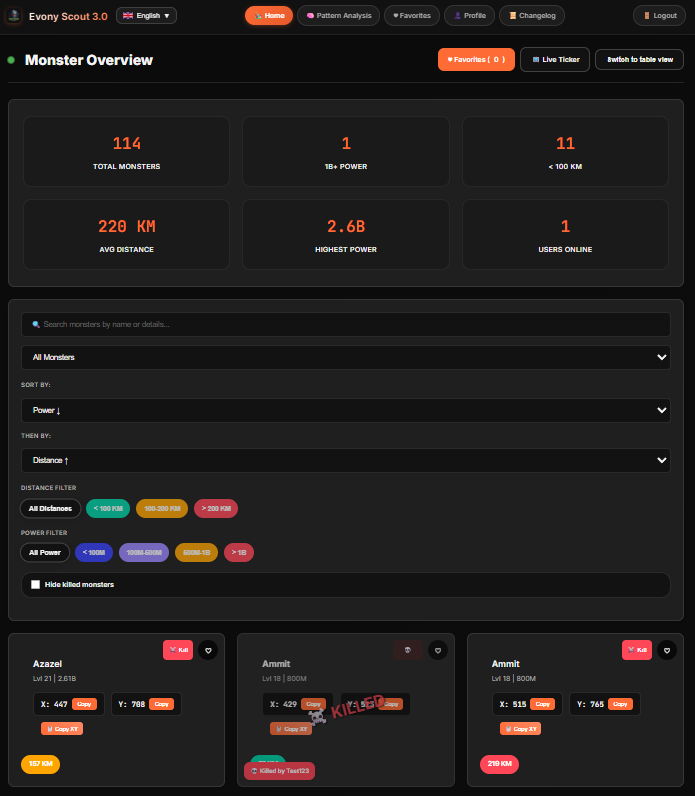Click the 220 KM Avg Distance card
This screenshot has height=796, width=695.
(x=126, y=235)
